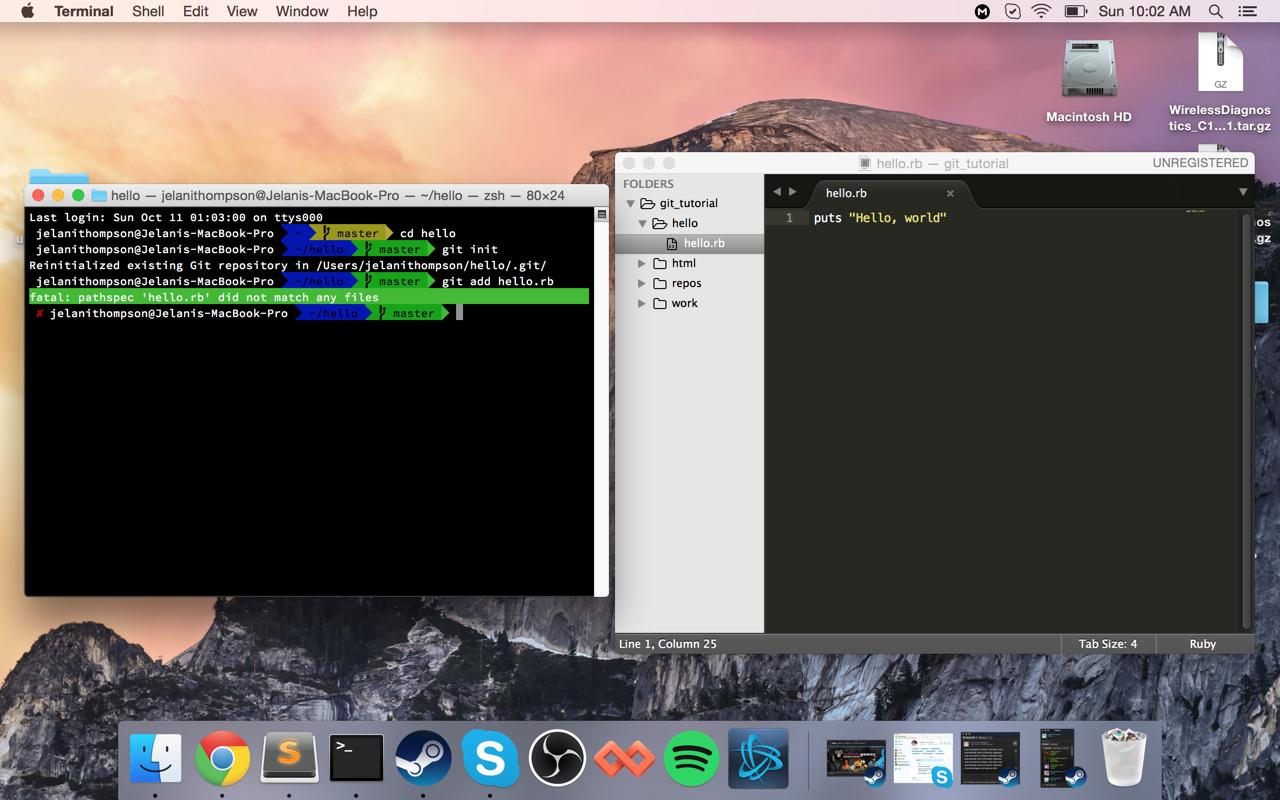This screenshot has width=1280, height=800.
Task: Open the Trash in the Dock
Action: tap(1123, 757)
